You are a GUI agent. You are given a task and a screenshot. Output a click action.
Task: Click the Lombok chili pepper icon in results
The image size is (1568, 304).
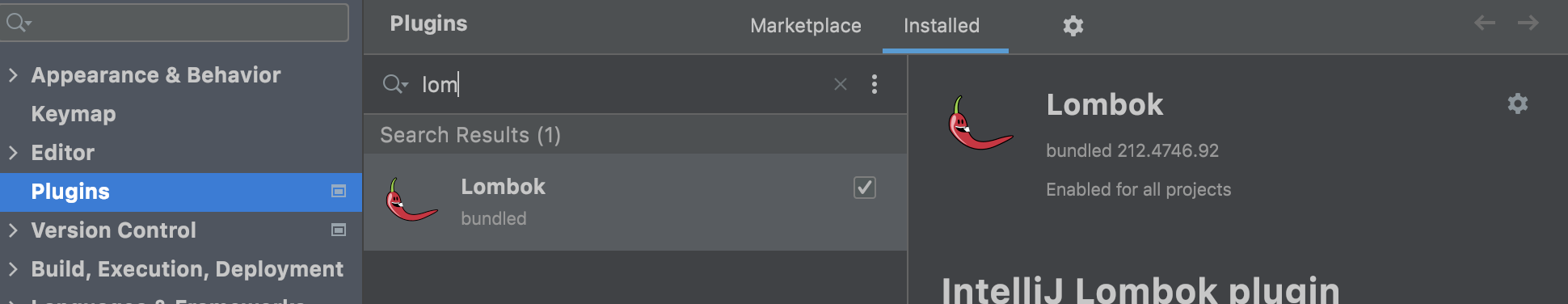[411, 201]
